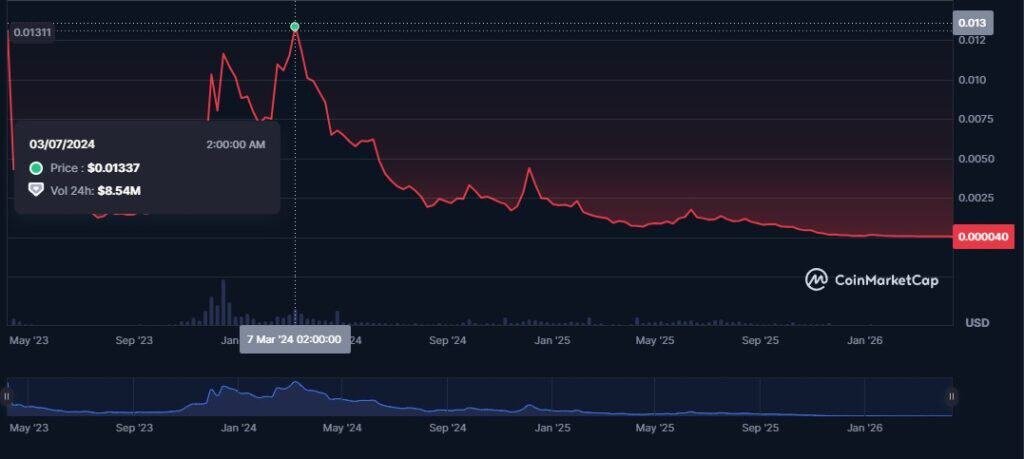Click the Vol 24h icon in tooltip
Image resolution: width=1024 pixels, height=459 pixels.
pyautogui.click(x=37, y=190)
